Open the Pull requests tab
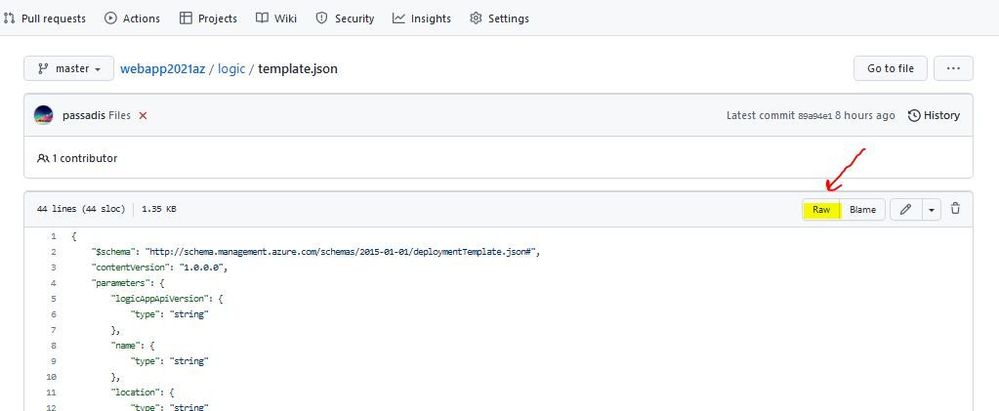 [x=45, y=18]
